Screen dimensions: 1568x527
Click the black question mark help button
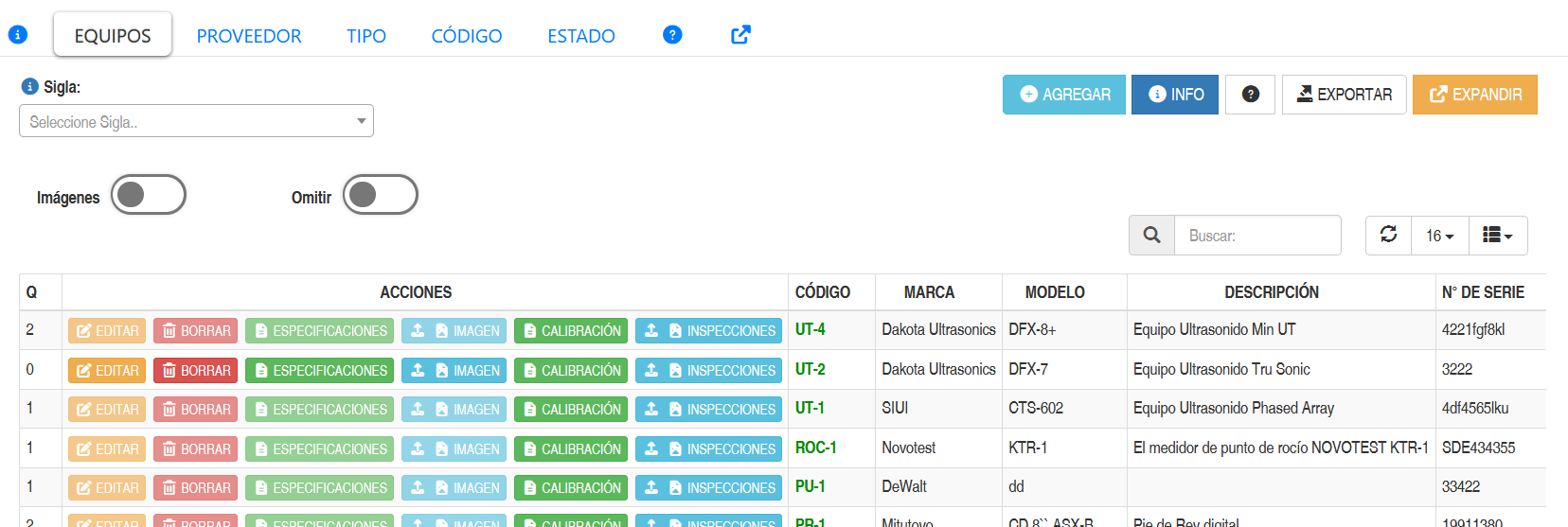pyautogui.click(x=1250, y=95)
